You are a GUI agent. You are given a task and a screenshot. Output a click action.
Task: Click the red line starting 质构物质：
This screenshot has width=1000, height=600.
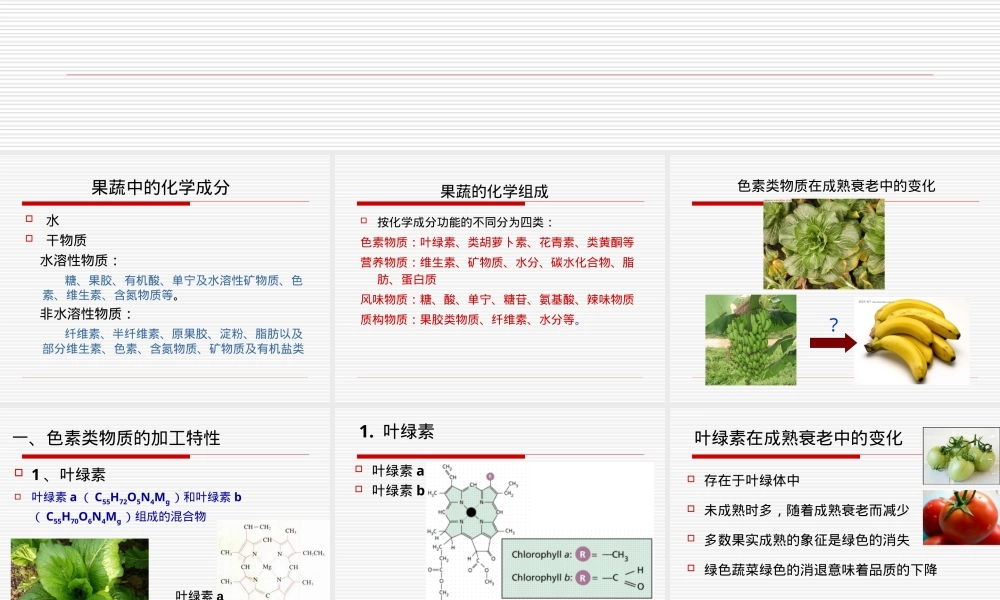point(471,319)
